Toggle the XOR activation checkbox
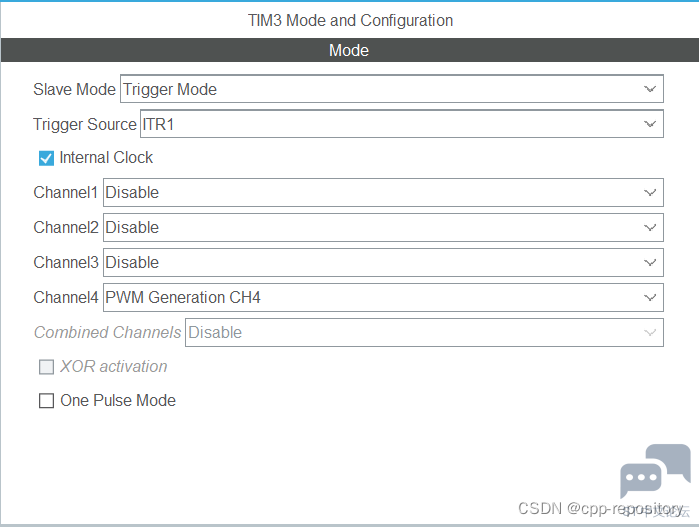 (x=46, y=366)
